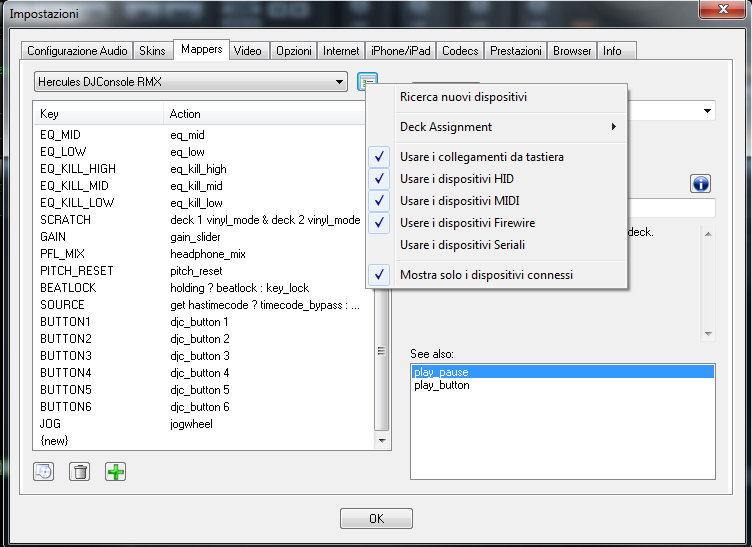The height and width of the screenshot is (547, 752).
Task: Open the dropdown arrow behind the context menu
Action: (707, 111)
